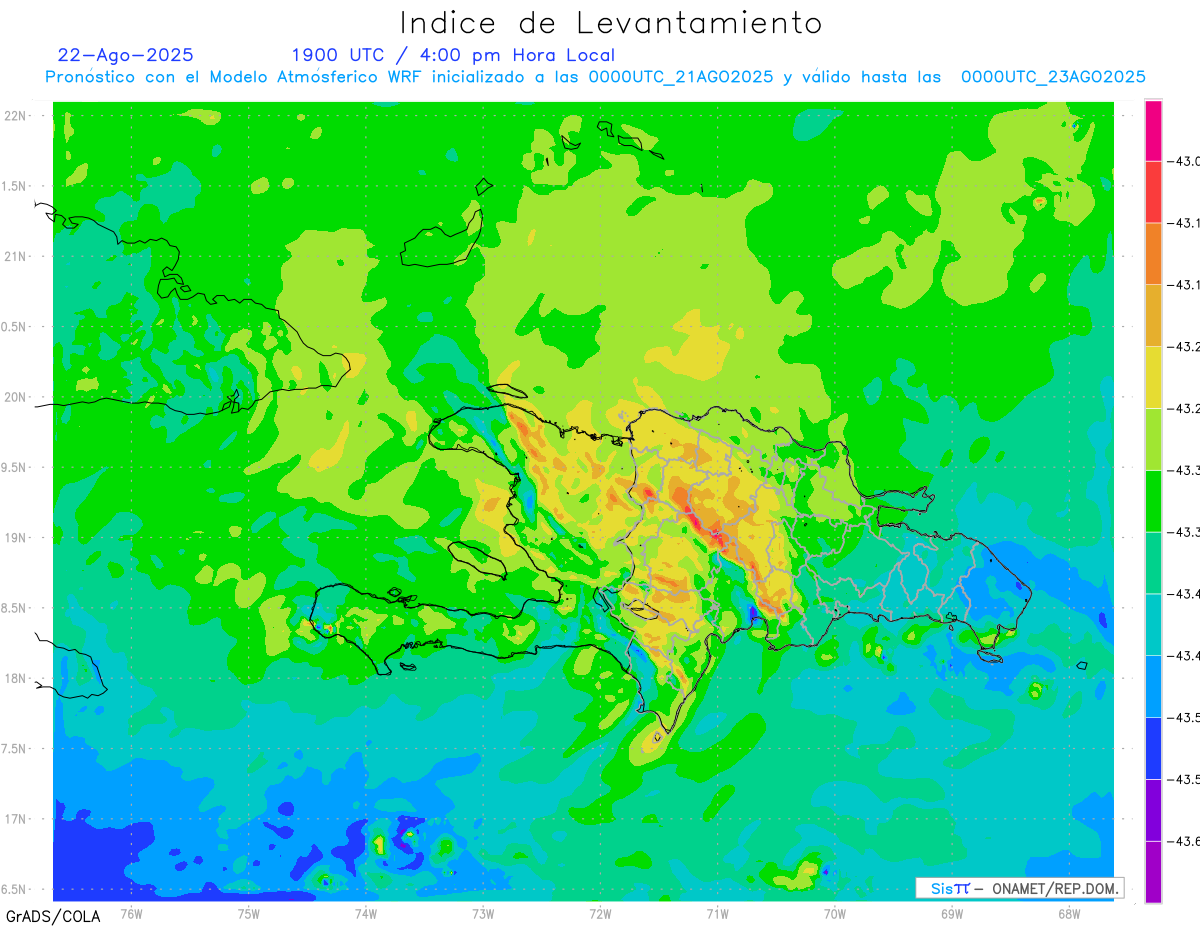Click the title 'Indice de Levantamiento'

coord(611,23)
